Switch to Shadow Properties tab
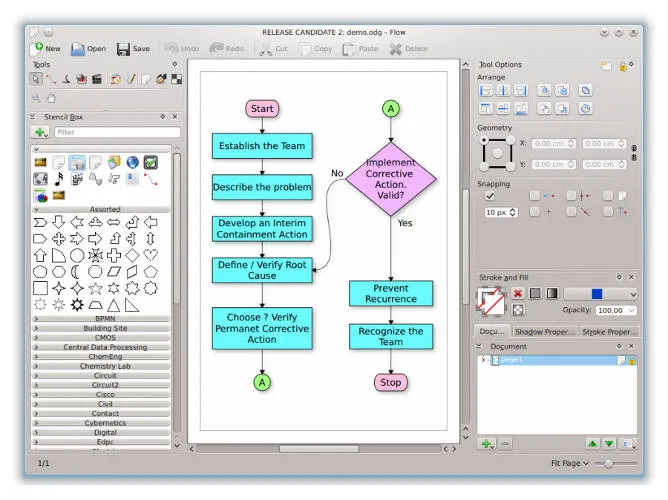 coord(543,331)
